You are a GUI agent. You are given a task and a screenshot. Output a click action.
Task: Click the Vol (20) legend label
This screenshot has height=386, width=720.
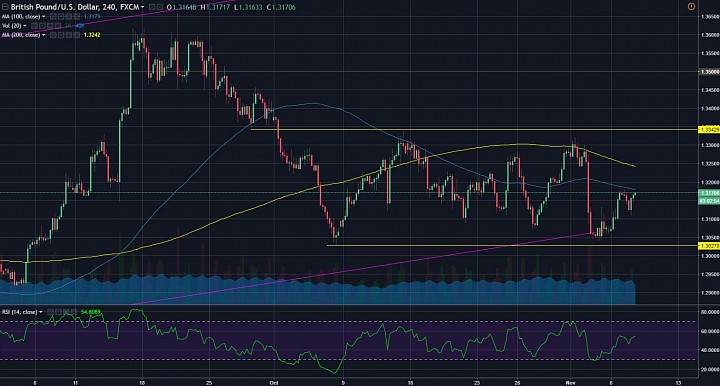(x=11, y=25)
